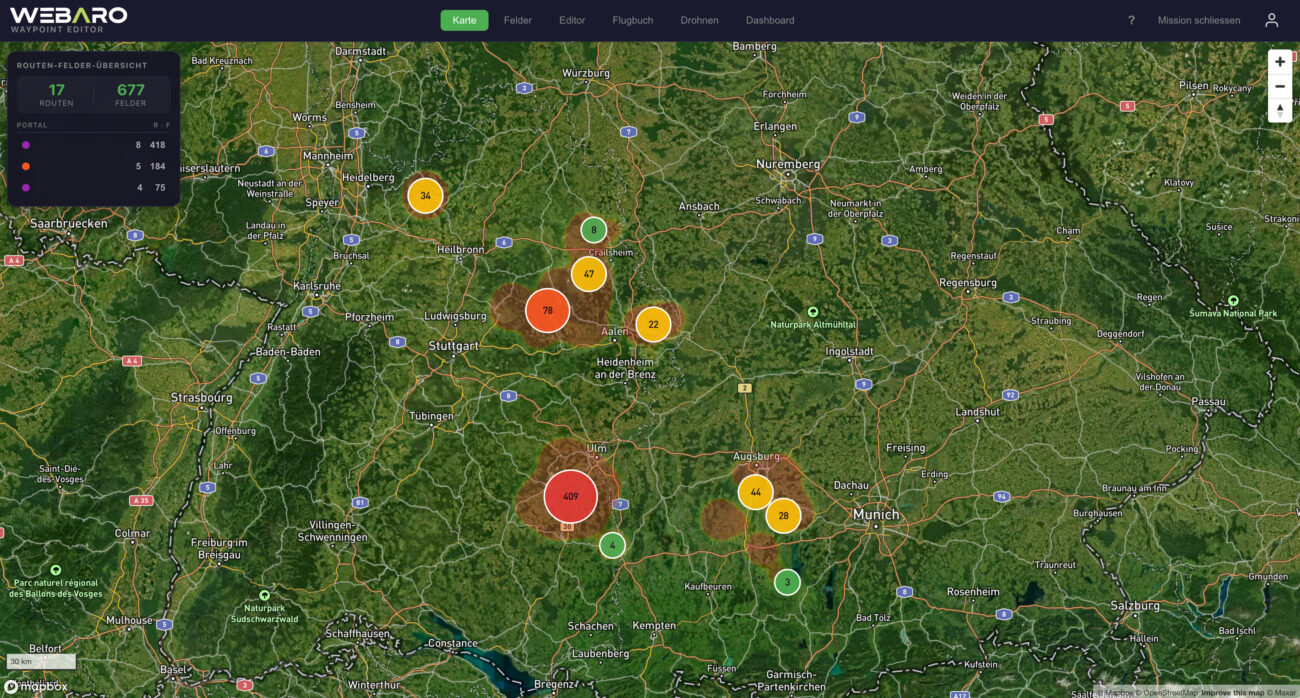Select the purple portal dot with 75 fields
This screenshot has width=1300, height=698.
point(26,187)
